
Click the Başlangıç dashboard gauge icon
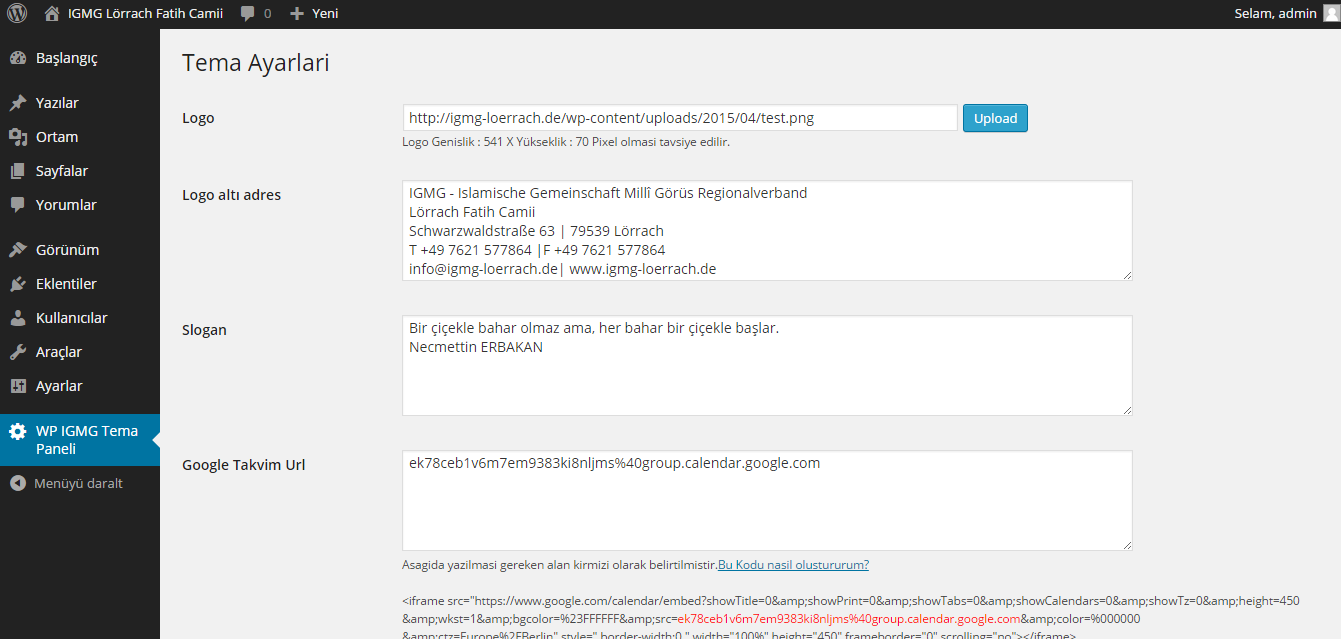tap(17, 58)
